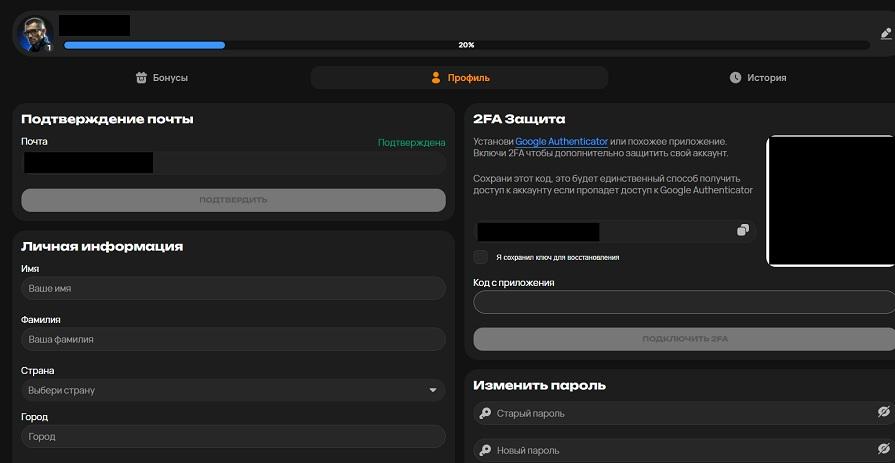Click the 2FA Защита heading
The image size is (895, 463).
519,119
